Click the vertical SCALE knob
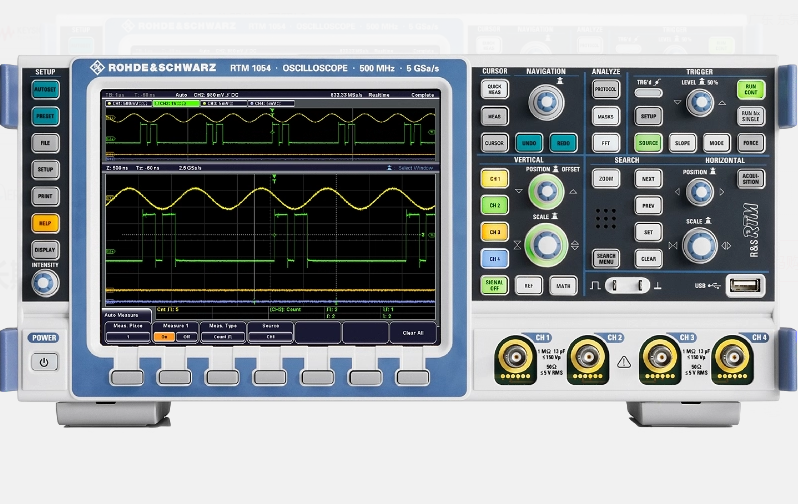This screenshot has height=504, width=798. tap(546, 245)
